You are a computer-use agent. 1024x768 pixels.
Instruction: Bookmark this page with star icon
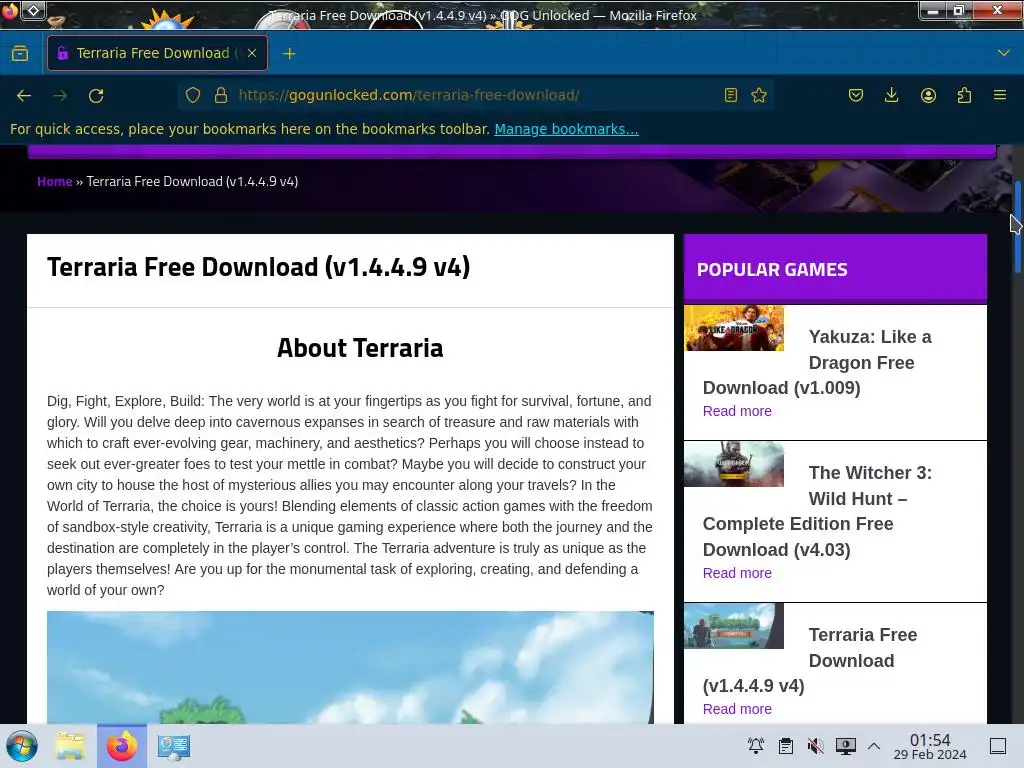coord(759,95)
